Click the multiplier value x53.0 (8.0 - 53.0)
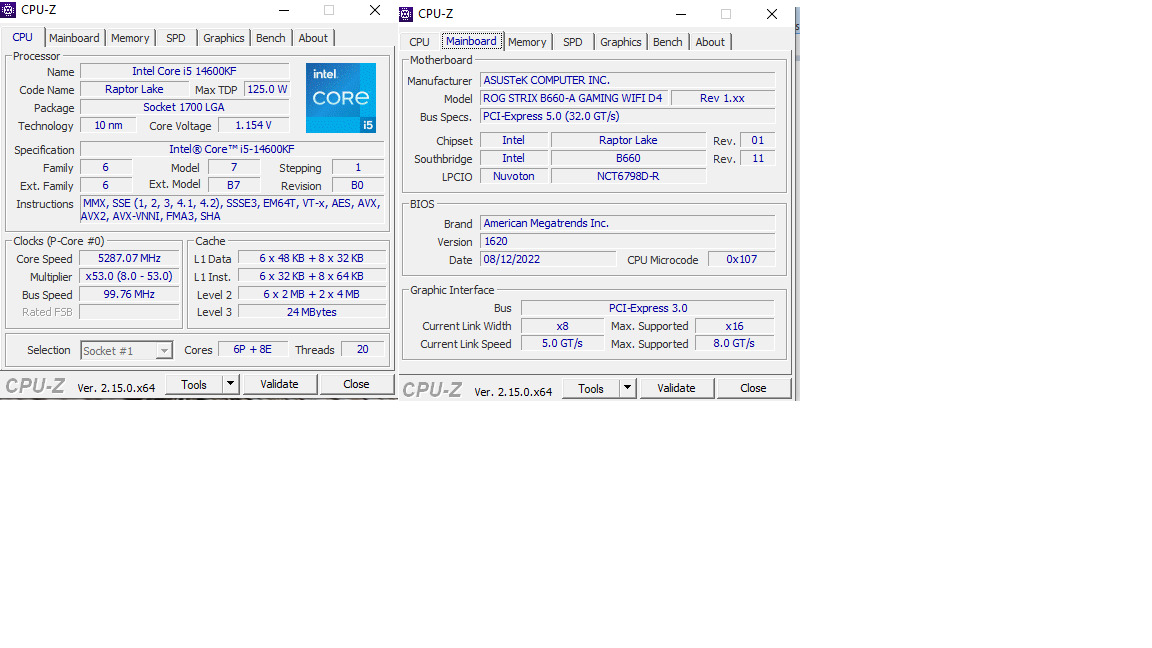The height and width of the screenshot is (648, 1152). (x=129, y=276)
